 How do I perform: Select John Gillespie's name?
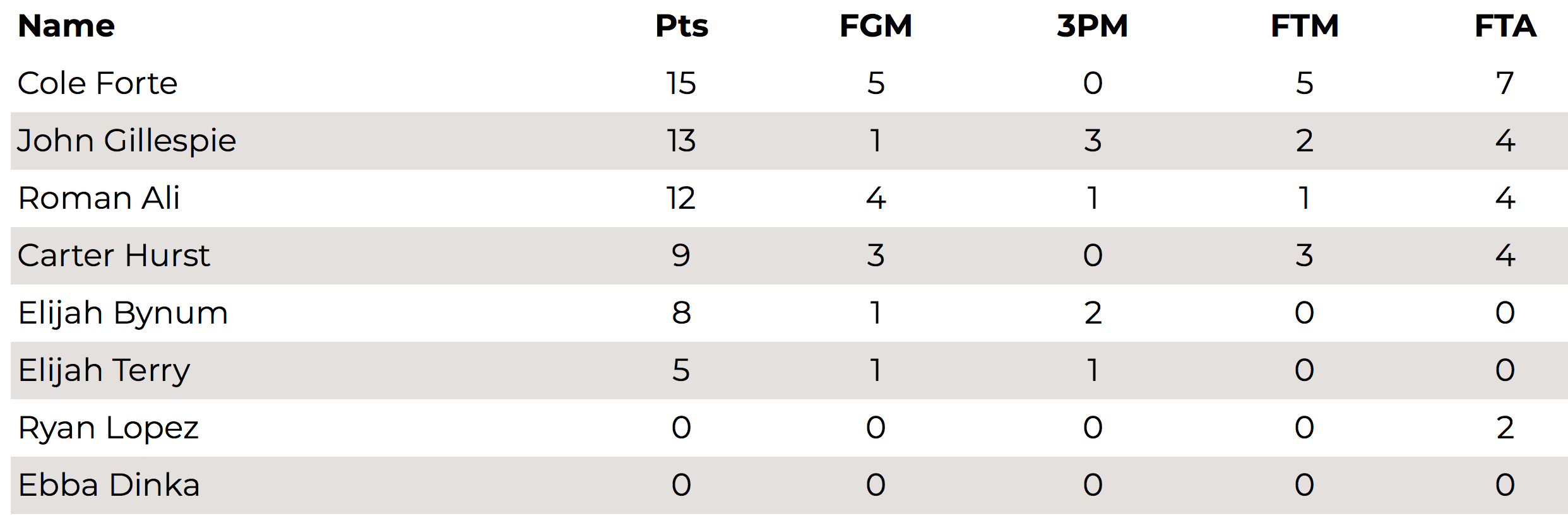click(x=127, y=141)
